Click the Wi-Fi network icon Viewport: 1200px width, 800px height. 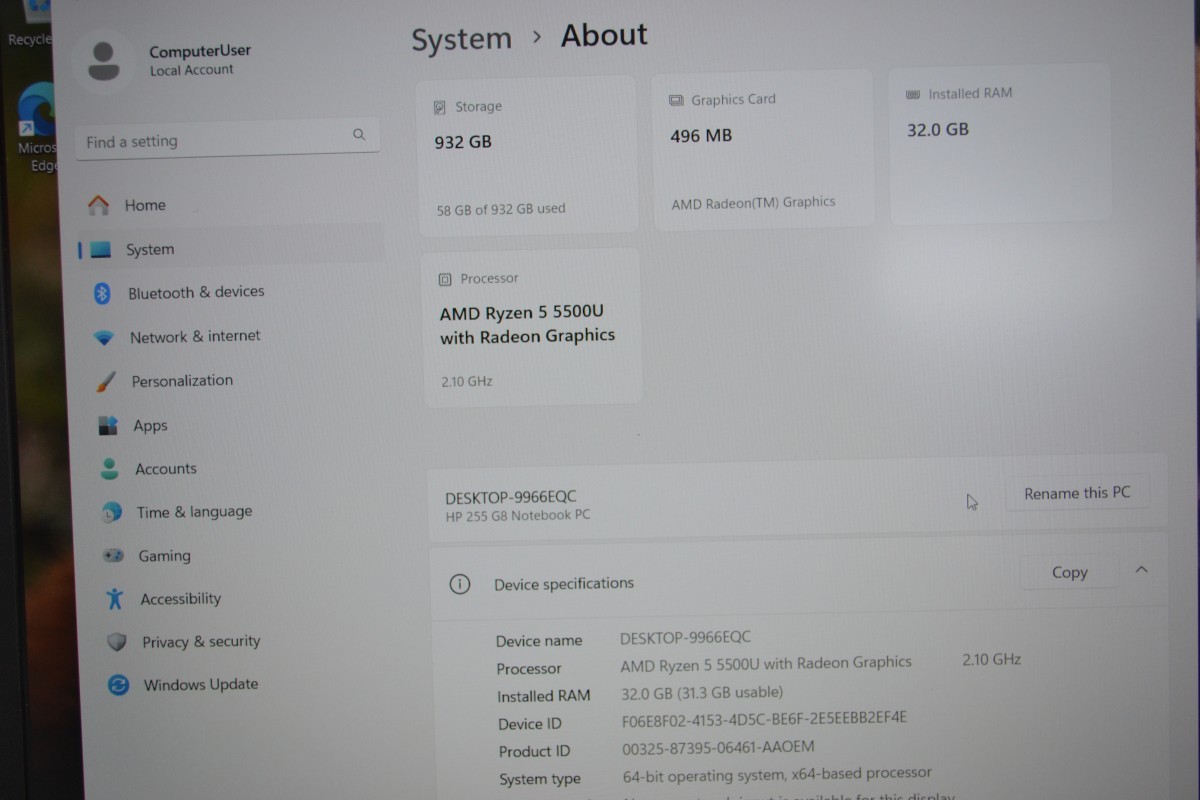[104, 338]
